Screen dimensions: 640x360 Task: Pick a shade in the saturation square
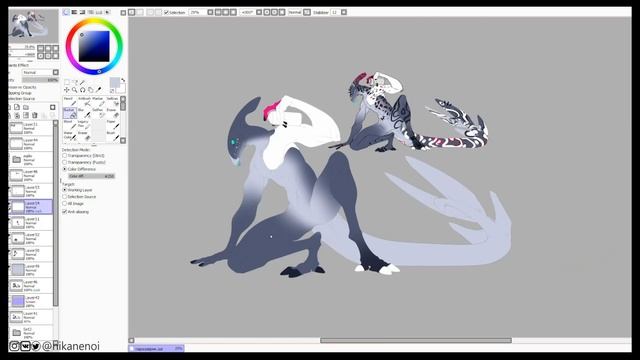(94, 46)
